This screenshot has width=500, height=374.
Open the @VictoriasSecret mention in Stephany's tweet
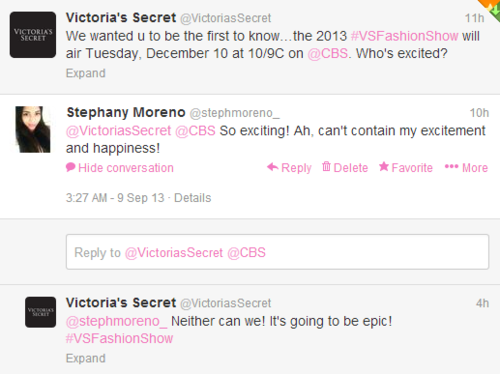click(x=118, y=131)
